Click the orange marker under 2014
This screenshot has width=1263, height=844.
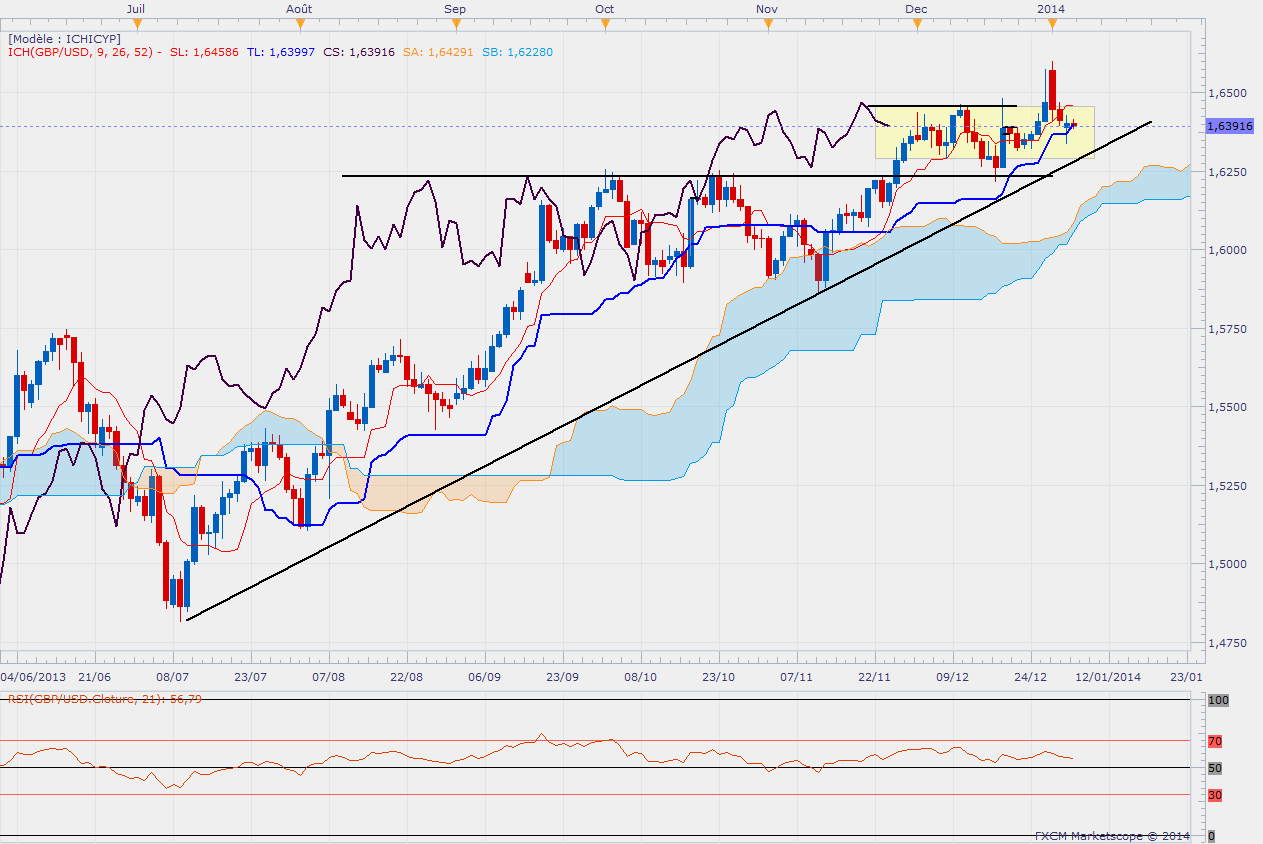(1050, 24)
